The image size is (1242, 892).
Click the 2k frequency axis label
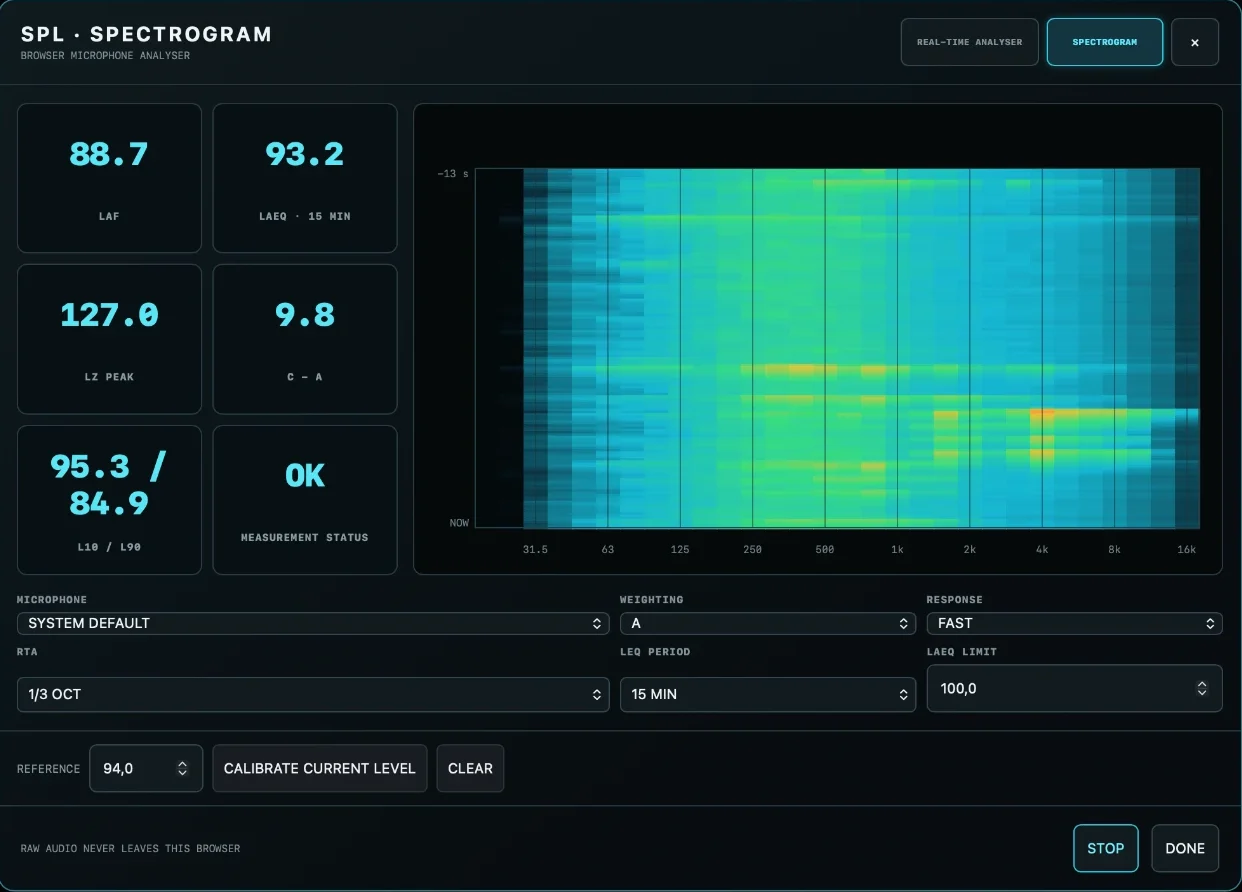click(969, 549)
